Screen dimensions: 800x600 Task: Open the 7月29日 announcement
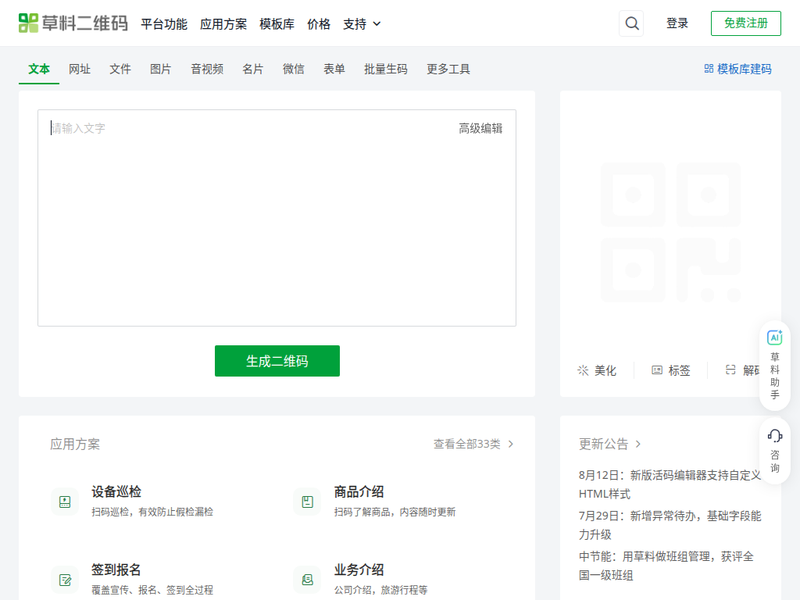(x=670, y=525)
